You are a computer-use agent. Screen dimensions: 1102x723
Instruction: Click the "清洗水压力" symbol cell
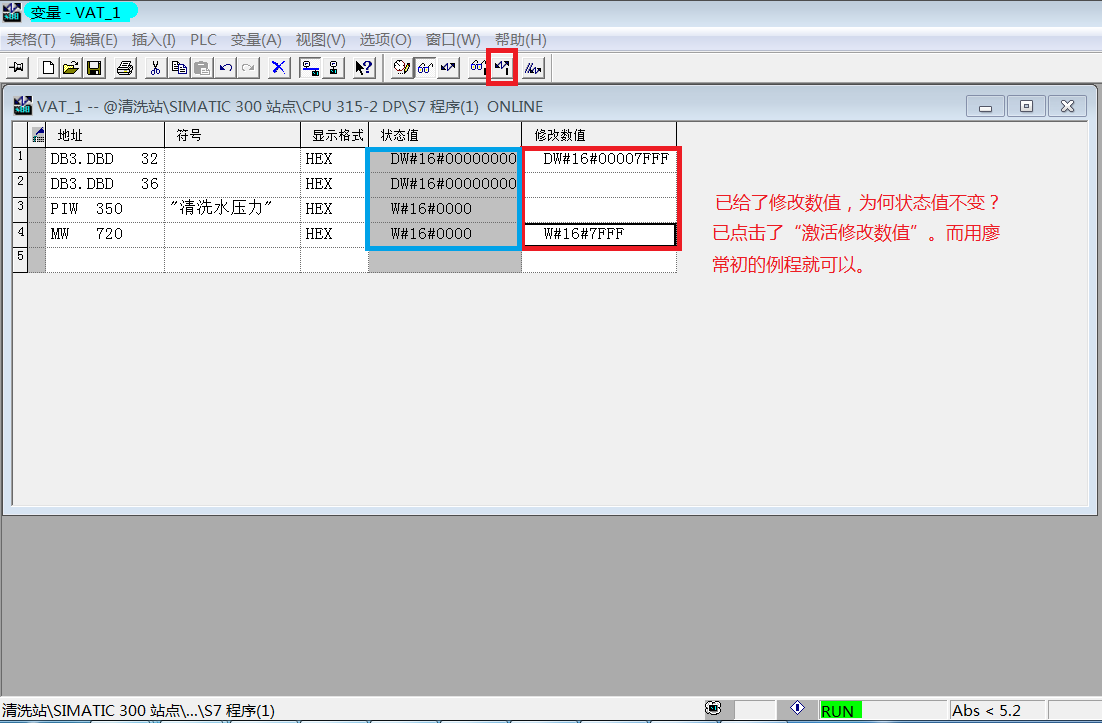[233, 209]
